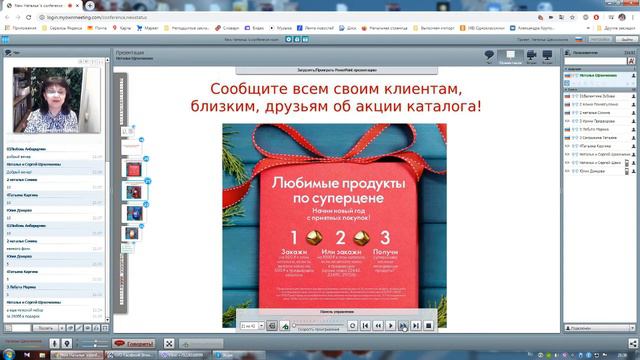This screenshot has width=640, height=360.
Task: Click the settings button next to Exit
Action: [600, 39]
